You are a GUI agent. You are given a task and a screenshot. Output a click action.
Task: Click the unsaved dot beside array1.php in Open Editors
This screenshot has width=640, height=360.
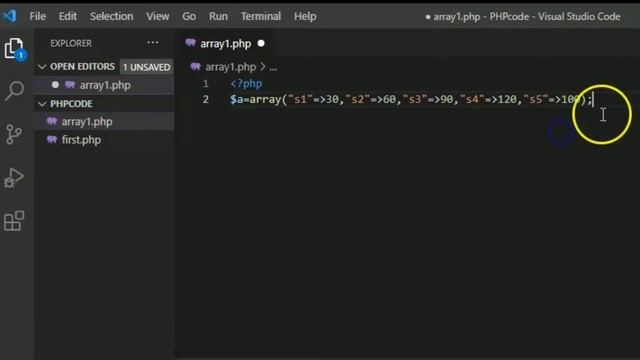tap(55, 85)
